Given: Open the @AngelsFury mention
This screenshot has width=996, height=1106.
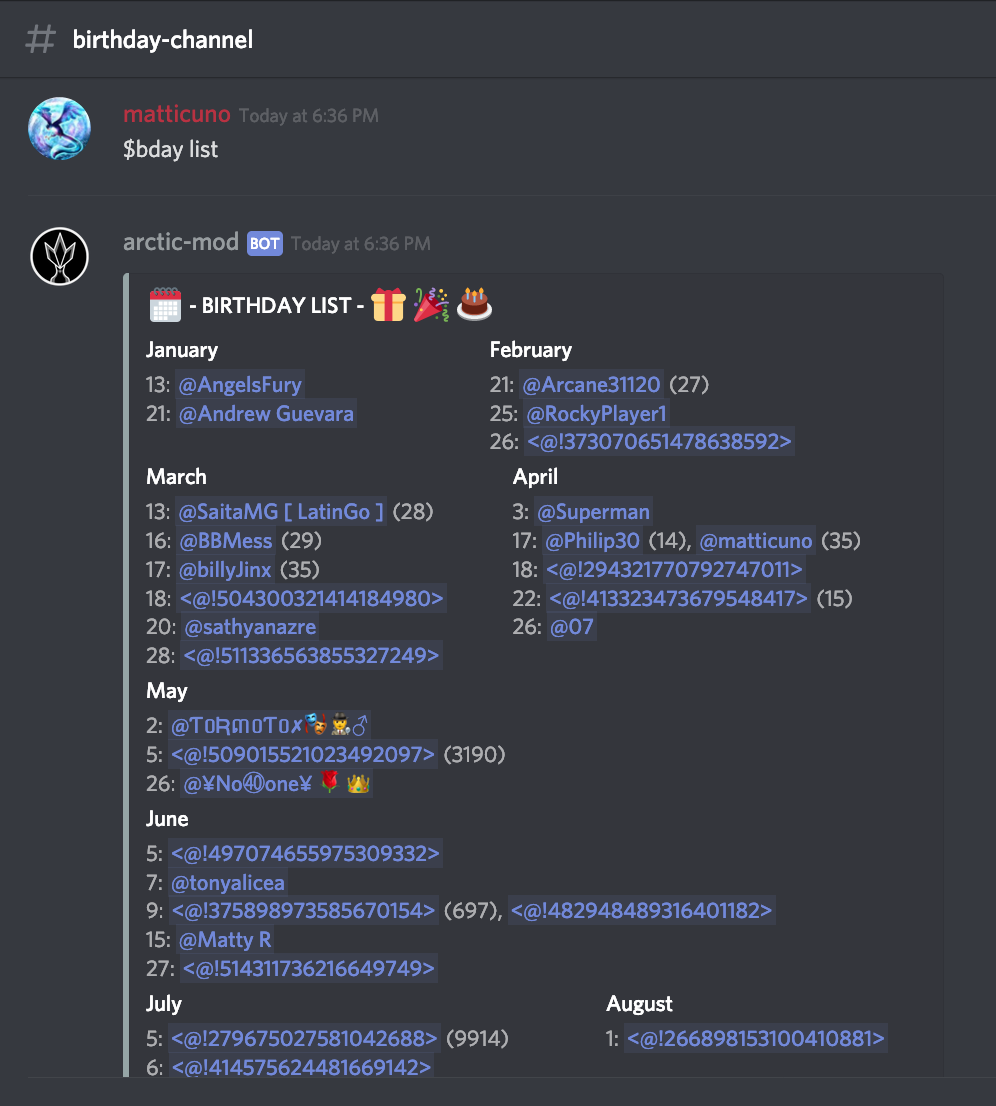Looking at the screenshot, I should pos(240,384).
